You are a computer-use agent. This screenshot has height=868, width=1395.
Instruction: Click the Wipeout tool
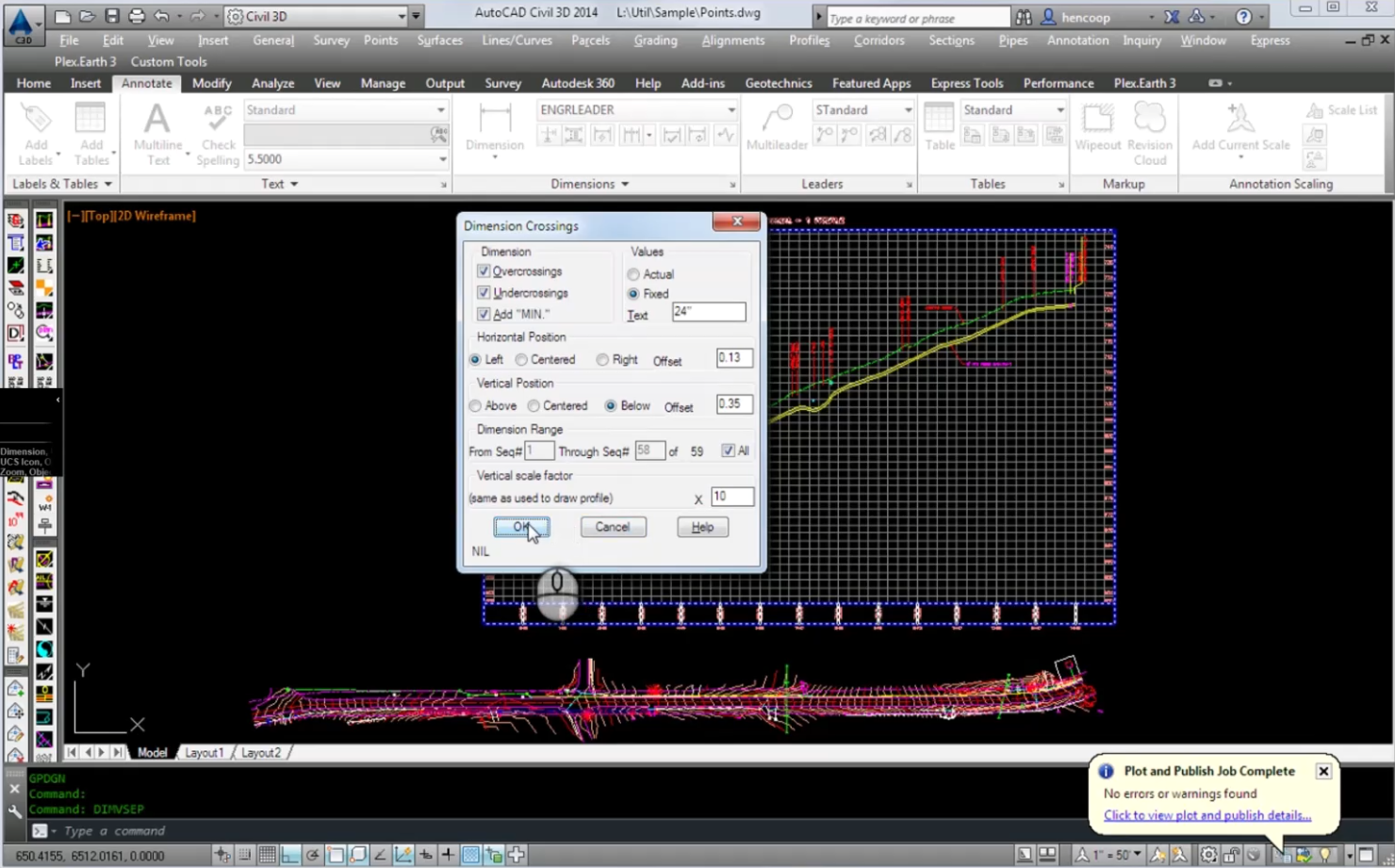point(1098,128)
